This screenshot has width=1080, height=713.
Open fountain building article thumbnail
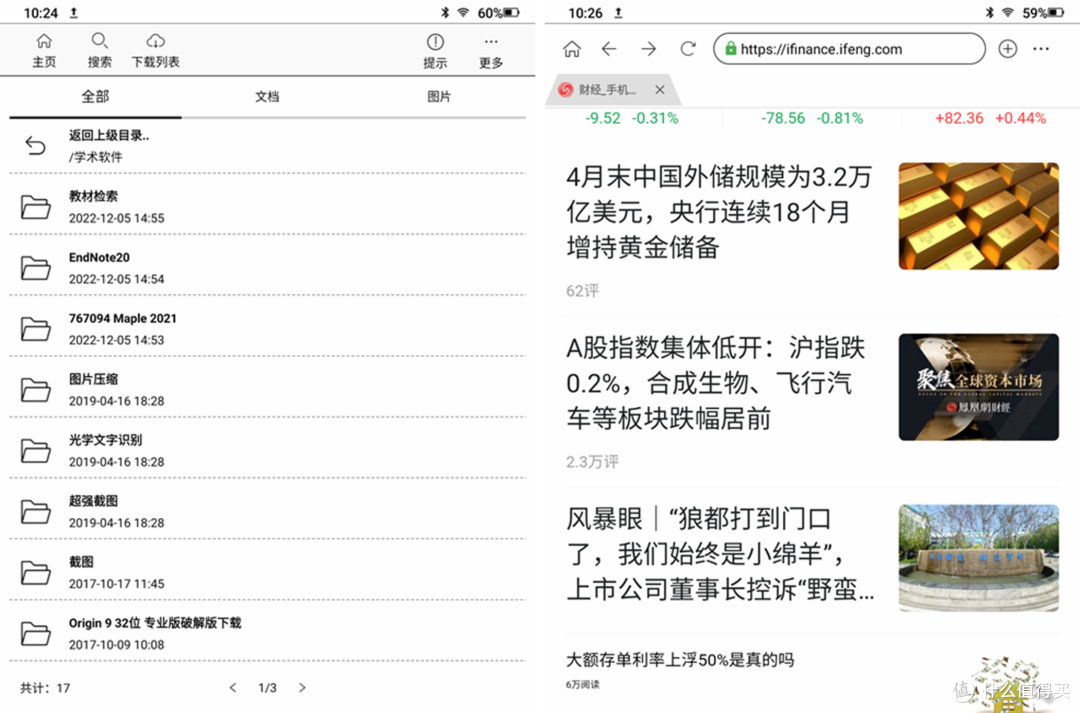[979, 558]
